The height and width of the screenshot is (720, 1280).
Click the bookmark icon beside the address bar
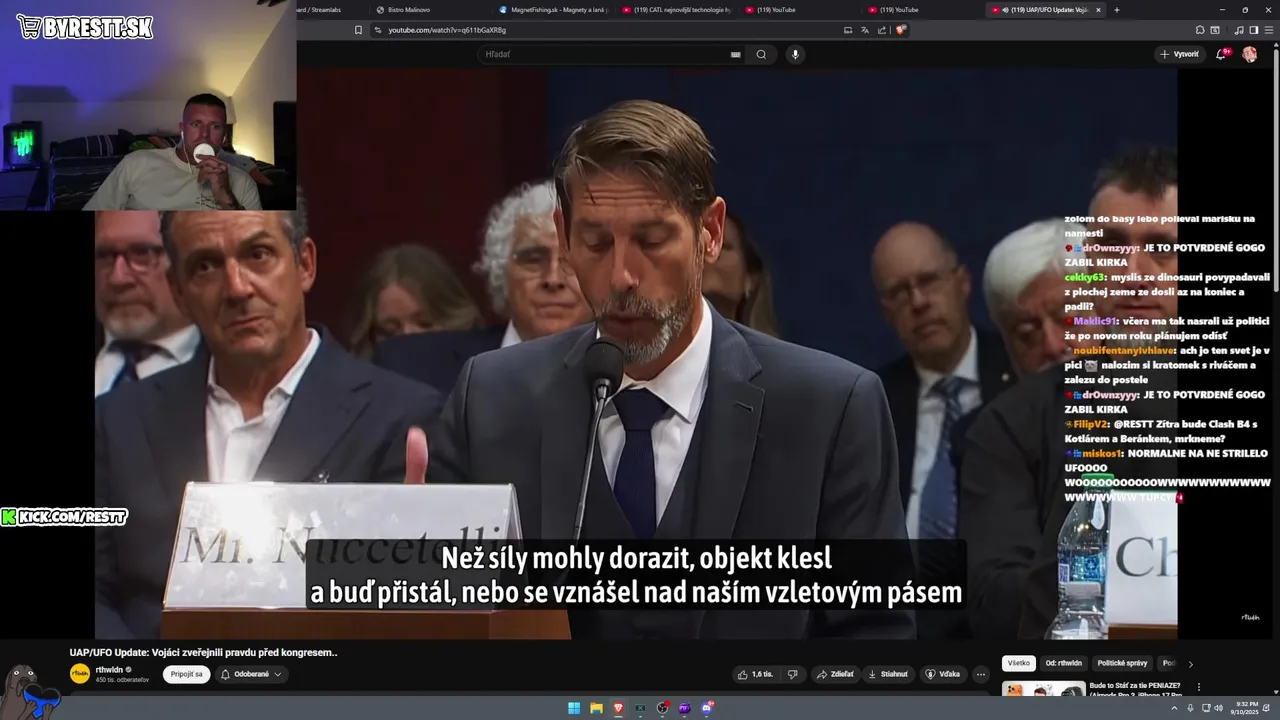coord(358,30)
